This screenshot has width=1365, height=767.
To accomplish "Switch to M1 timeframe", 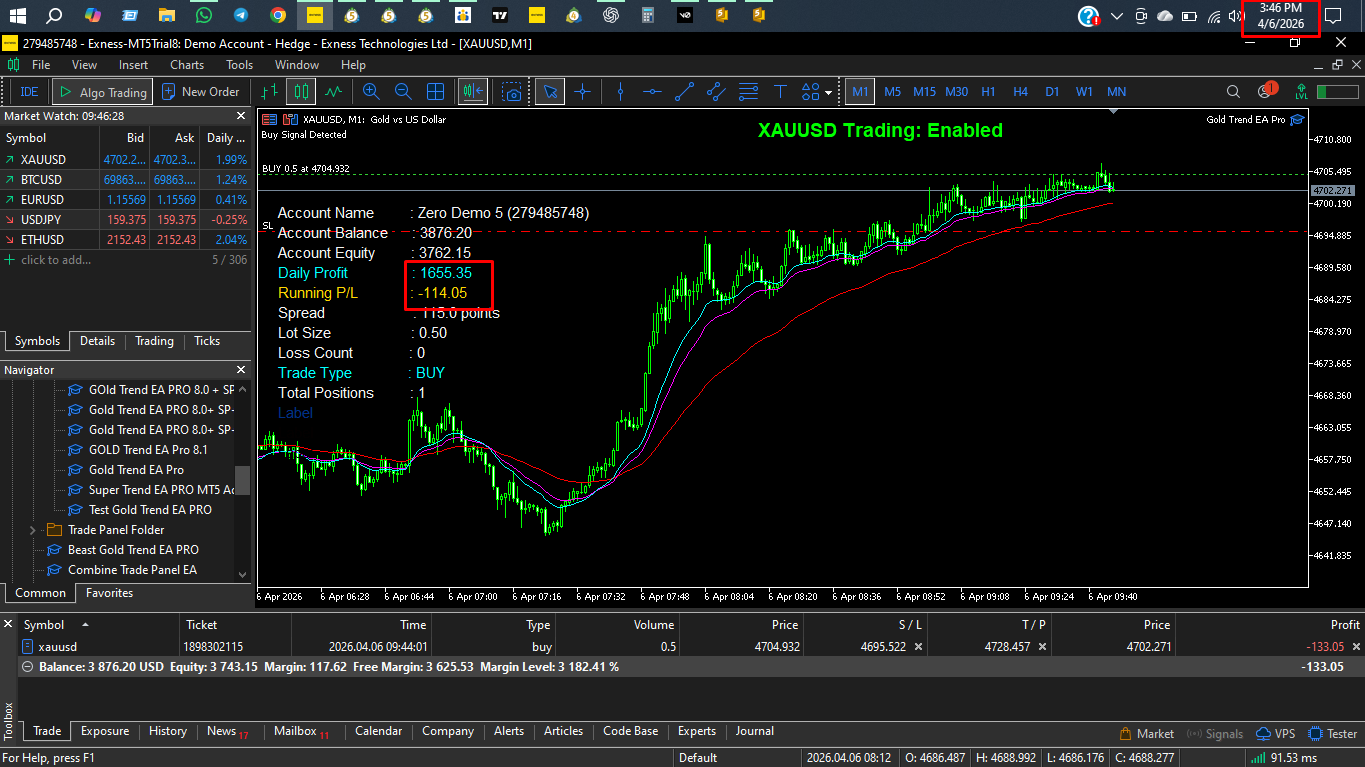I will [x=859, y=92].
